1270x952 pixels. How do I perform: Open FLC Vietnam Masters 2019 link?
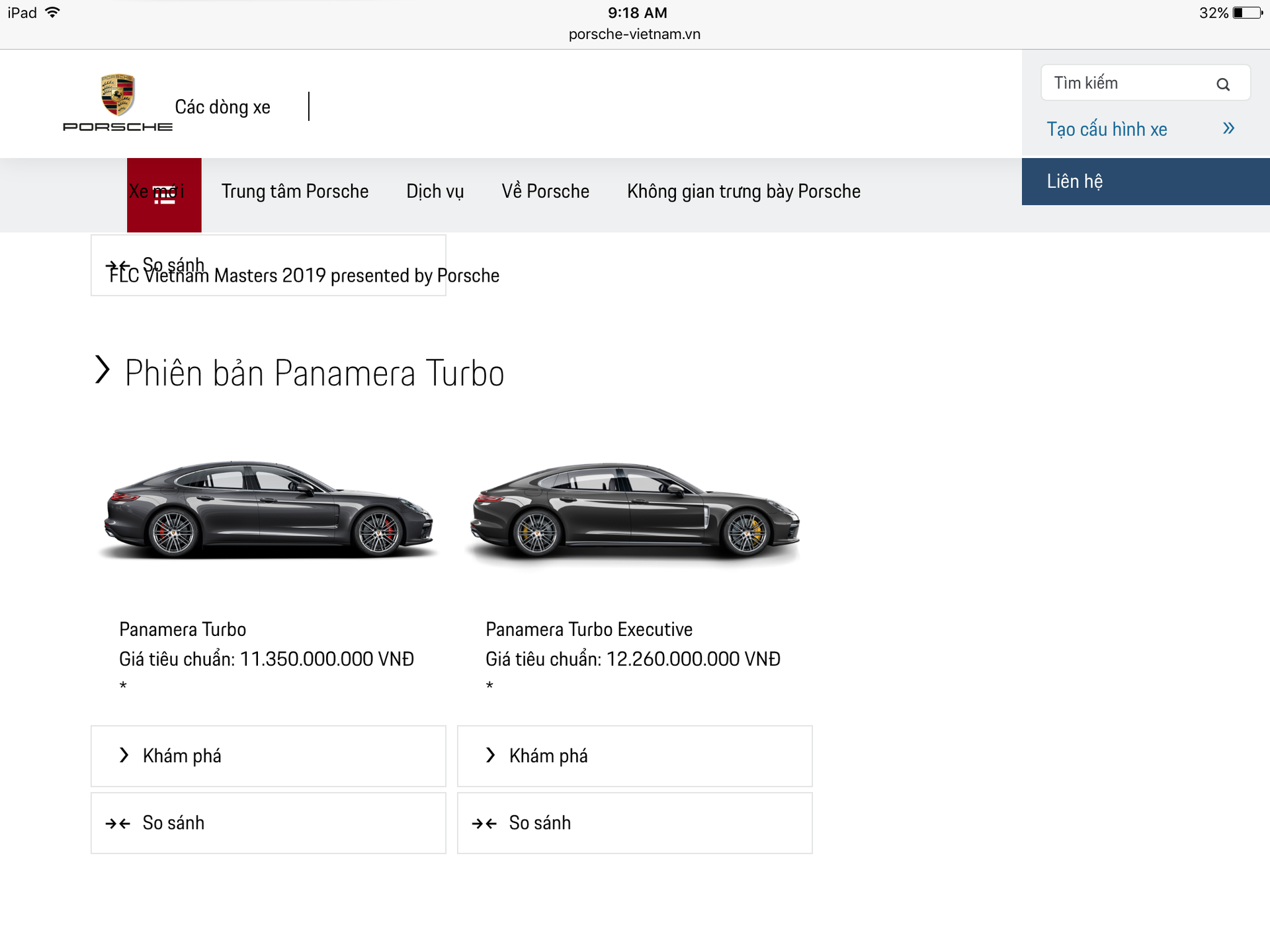304,276
